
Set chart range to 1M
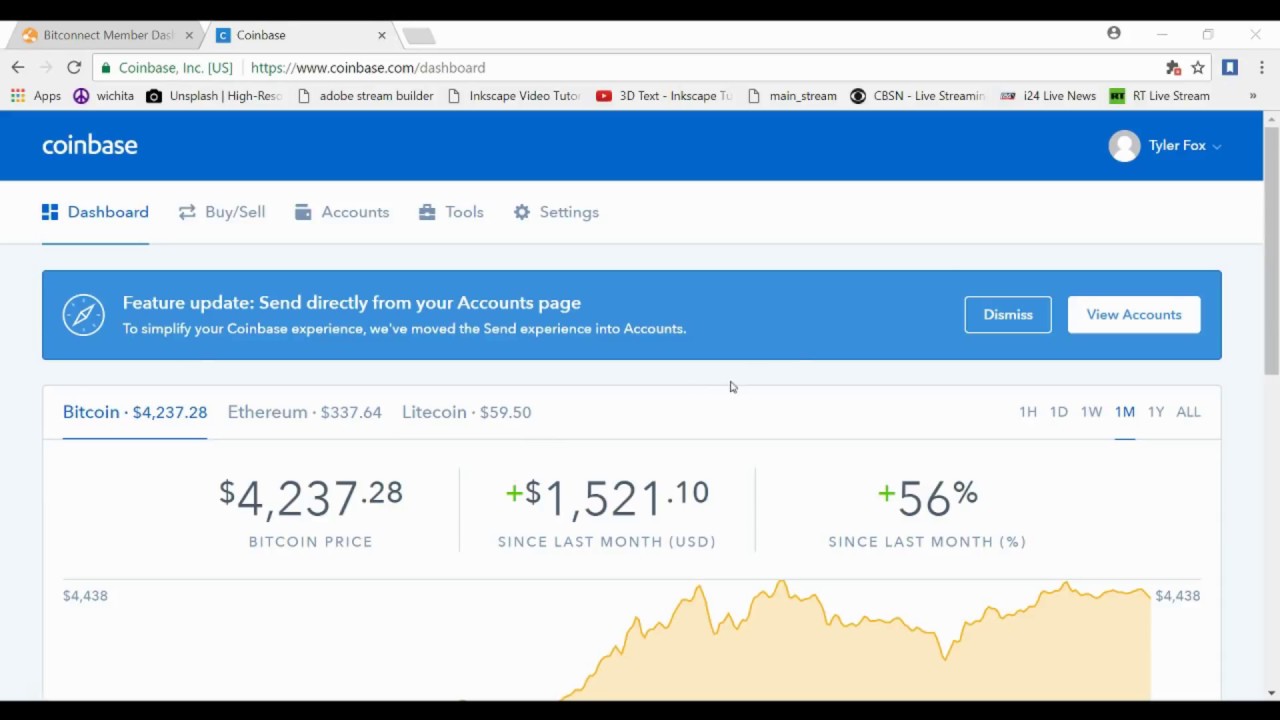(x=1125, y=412)
